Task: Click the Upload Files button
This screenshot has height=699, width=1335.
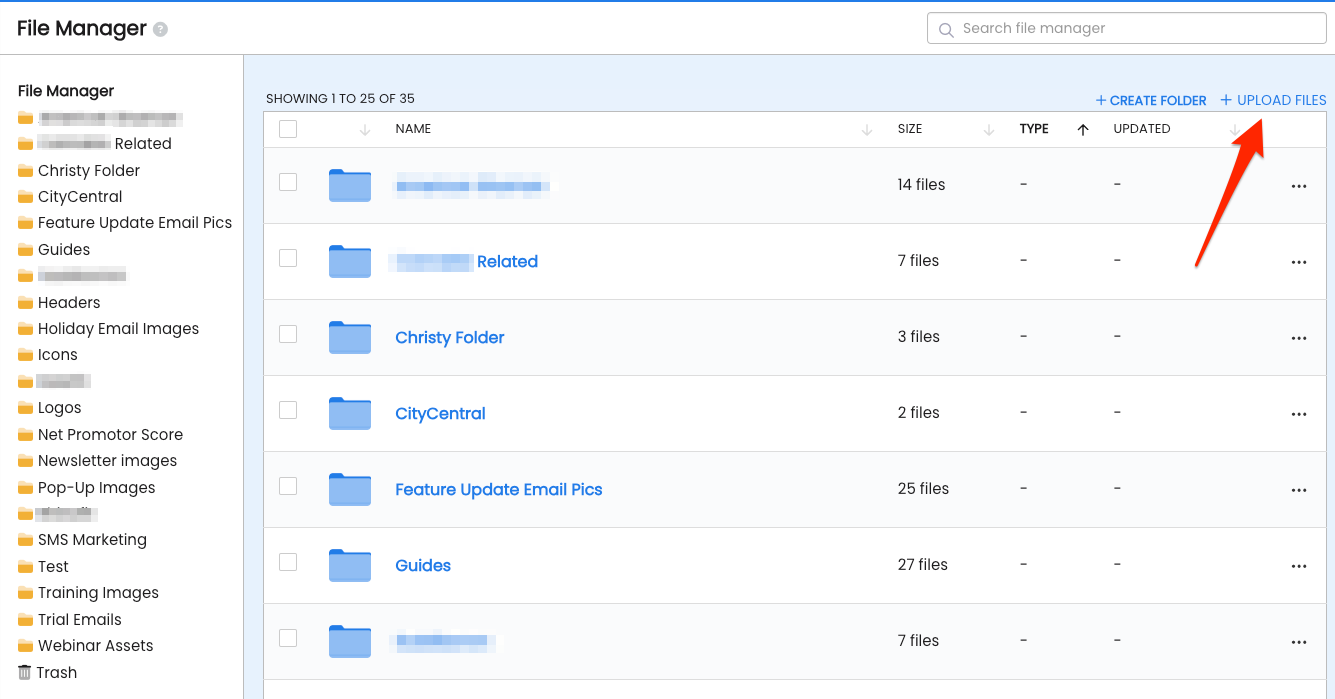Action: pos(1273,100)
